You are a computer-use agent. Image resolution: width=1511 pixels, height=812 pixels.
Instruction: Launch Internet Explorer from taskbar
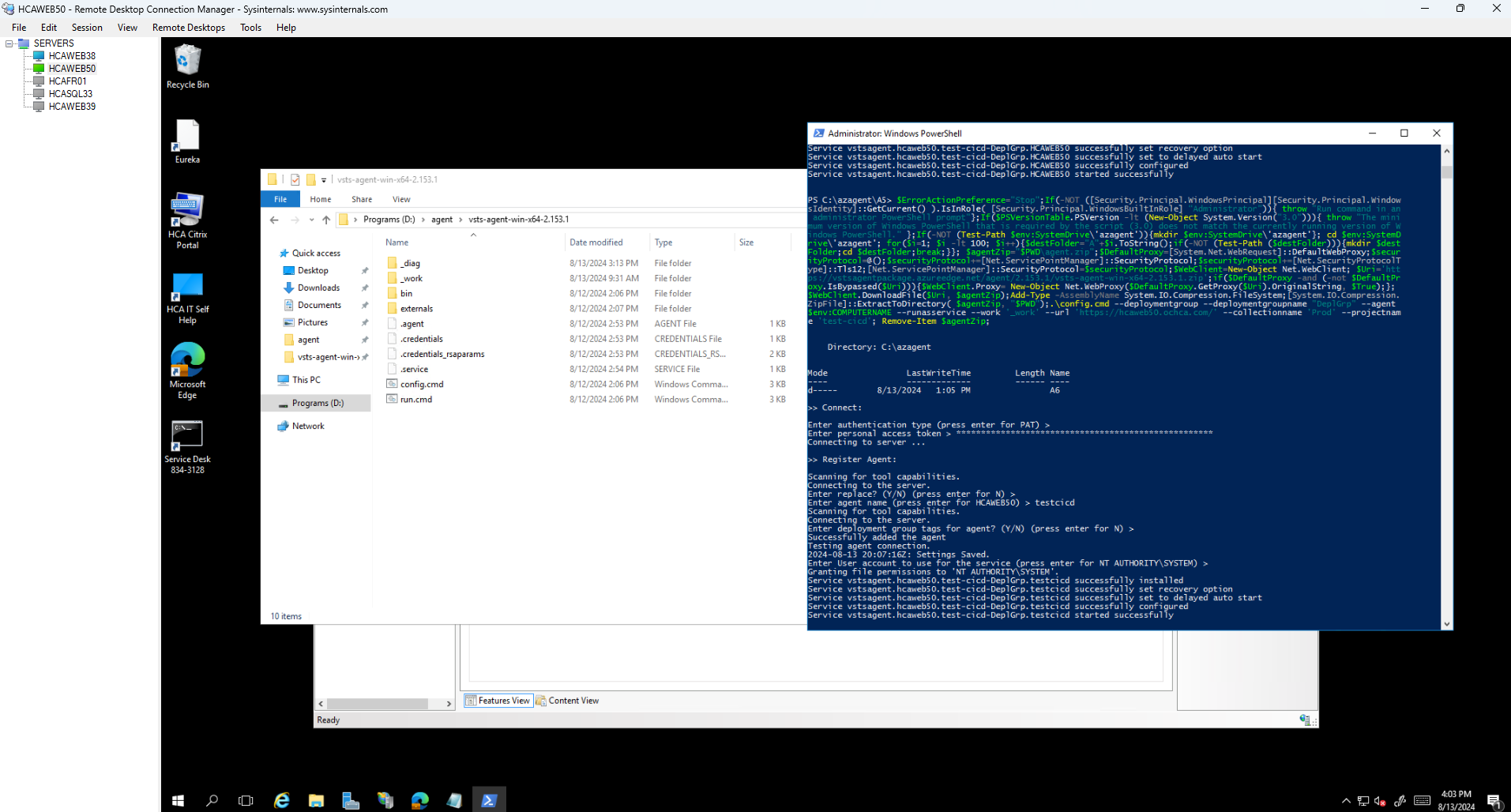click(281, 800)
